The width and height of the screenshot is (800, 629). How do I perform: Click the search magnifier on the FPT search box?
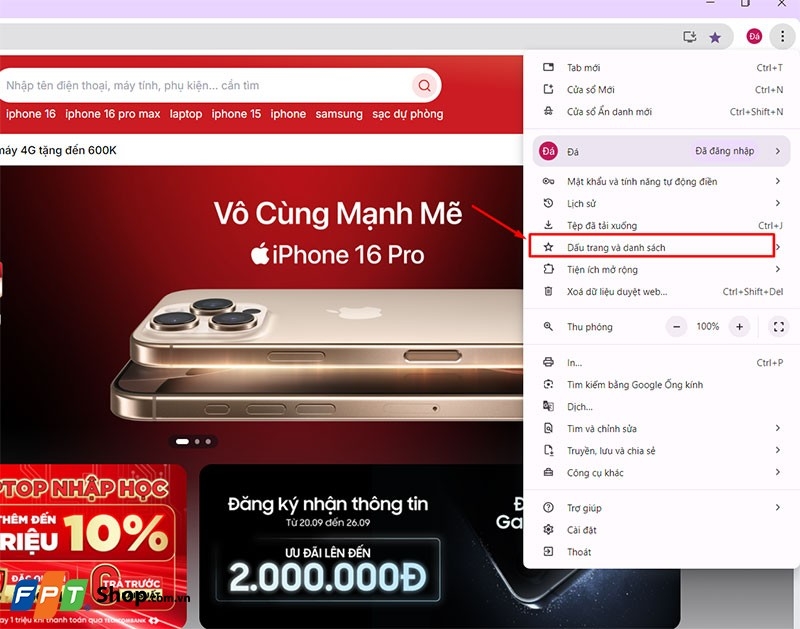coord(424,85)
